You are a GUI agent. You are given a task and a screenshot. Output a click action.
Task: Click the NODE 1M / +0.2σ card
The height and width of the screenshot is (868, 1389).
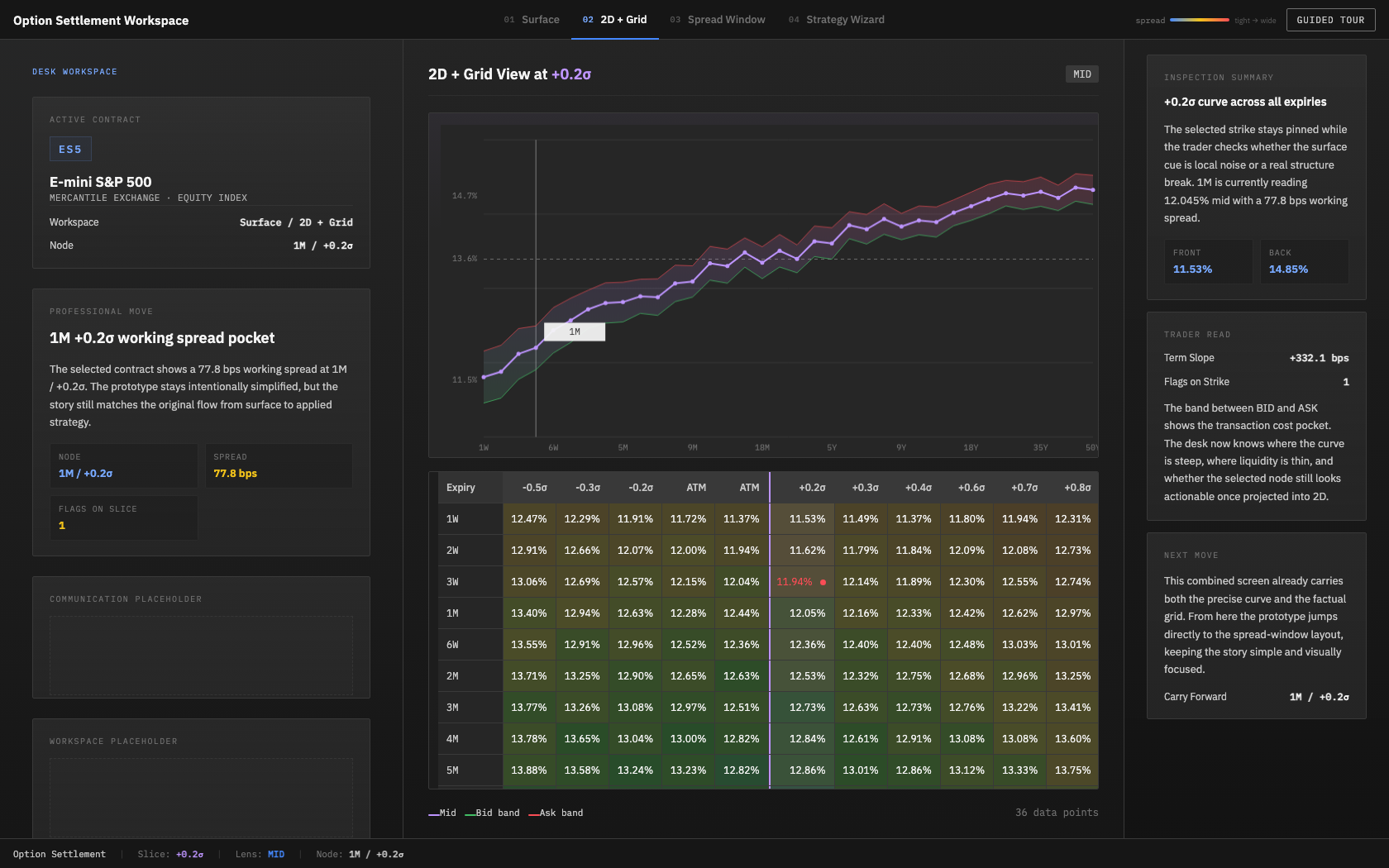[123, 465]
